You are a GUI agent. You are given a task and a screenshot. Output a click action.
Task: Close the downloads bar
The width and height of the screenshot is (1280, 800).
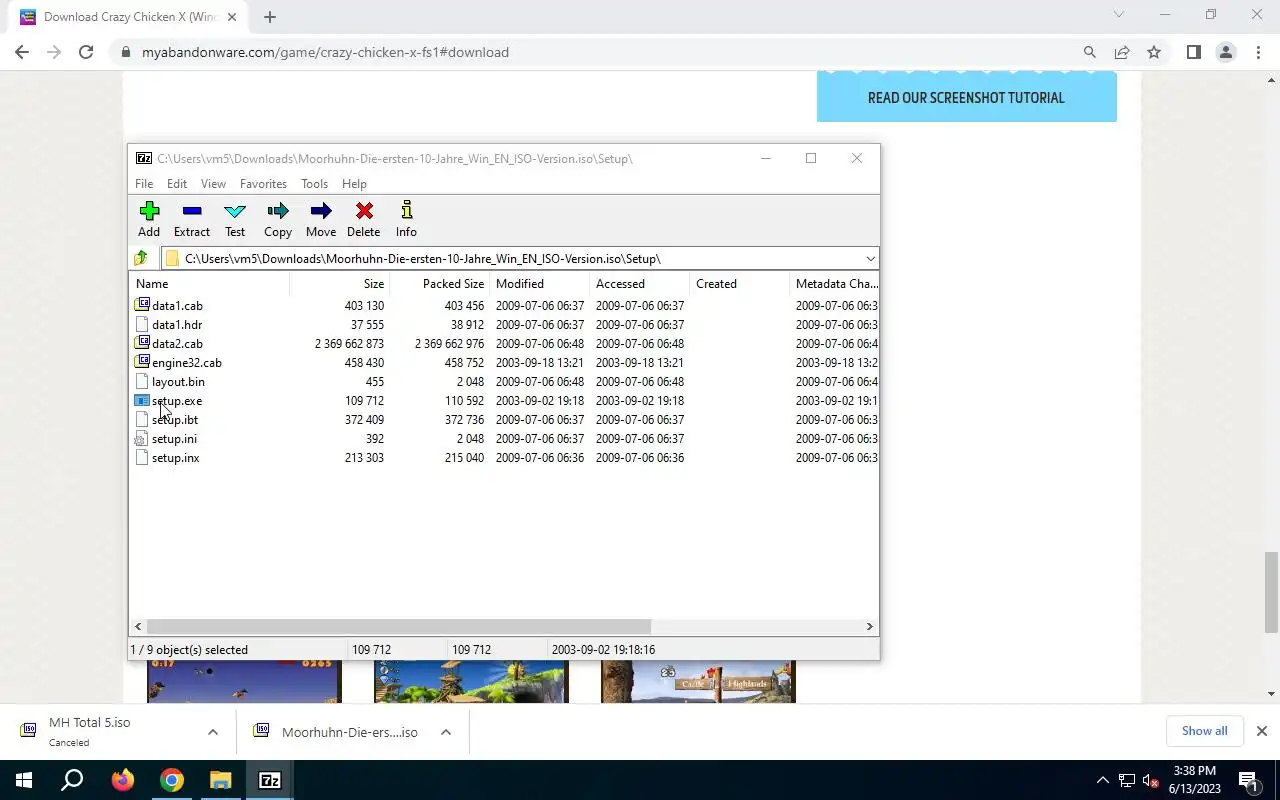(x=1261, y=731)
